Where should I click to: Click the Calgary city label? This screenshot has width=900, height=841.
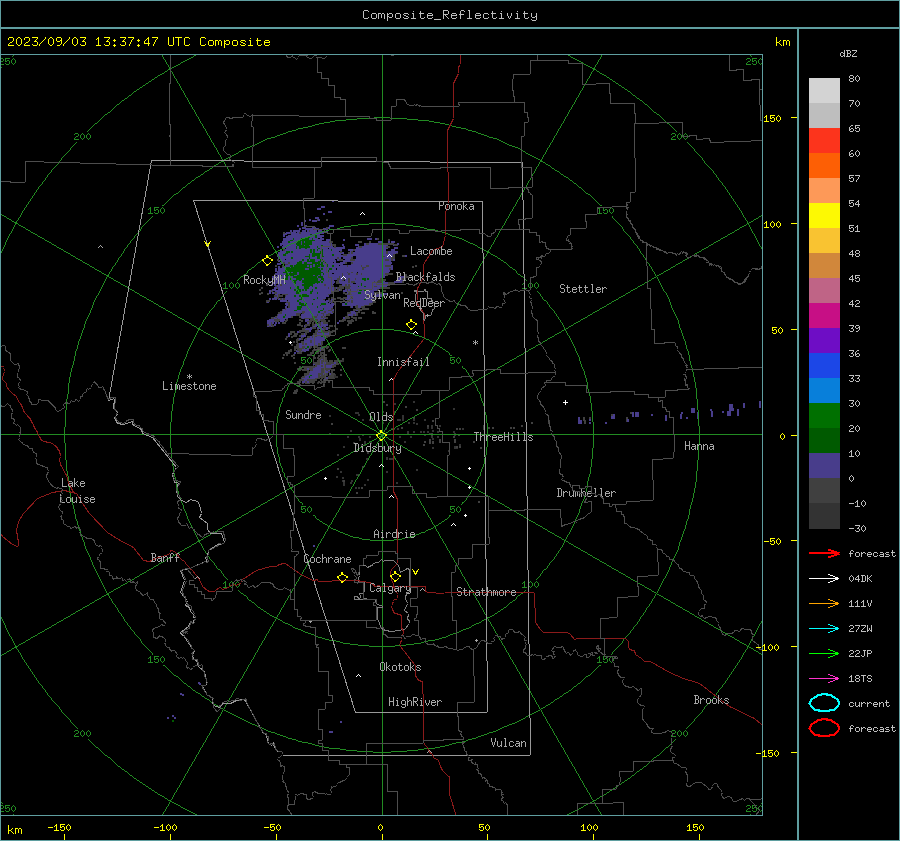coord(390,588)
